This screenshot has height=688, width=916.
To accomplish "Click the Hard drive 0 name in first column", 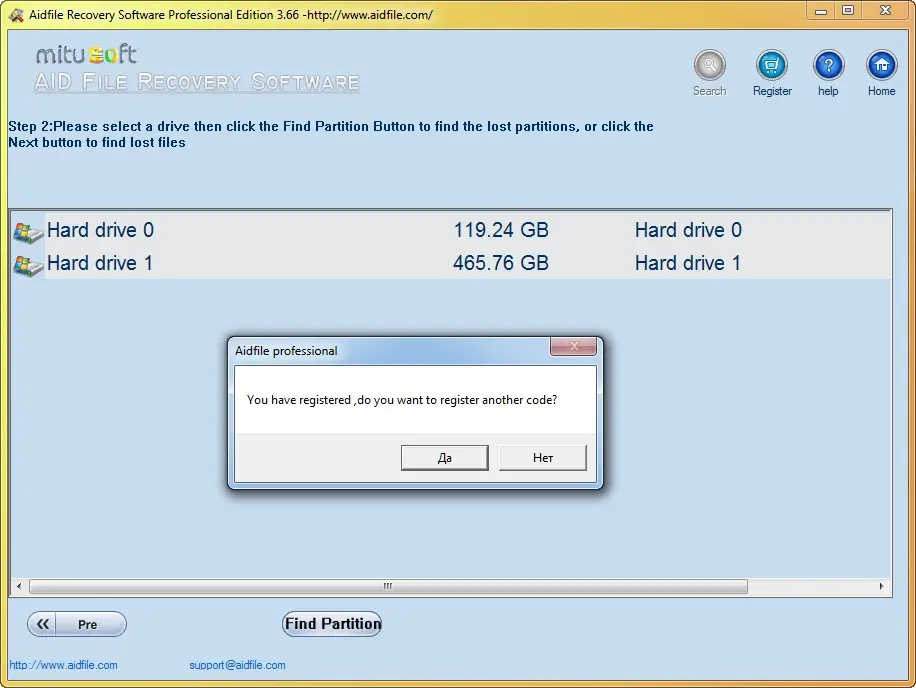I will (100, 230).
